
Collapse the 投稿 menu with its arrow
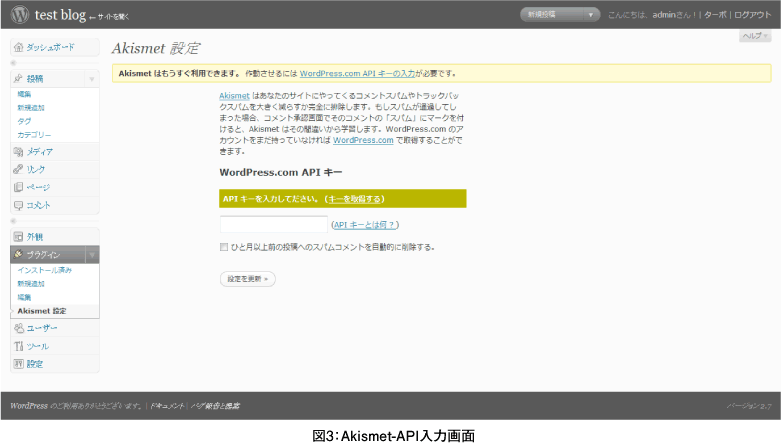click(x=92, y=79)
